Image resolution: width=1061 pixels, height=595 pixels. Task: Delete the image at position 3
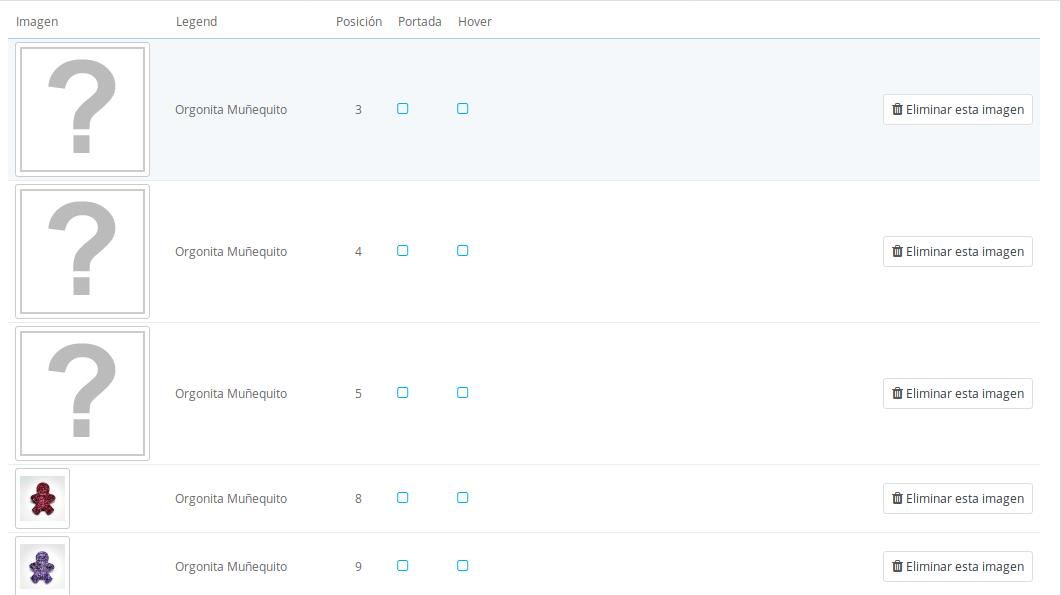point(957,110)
